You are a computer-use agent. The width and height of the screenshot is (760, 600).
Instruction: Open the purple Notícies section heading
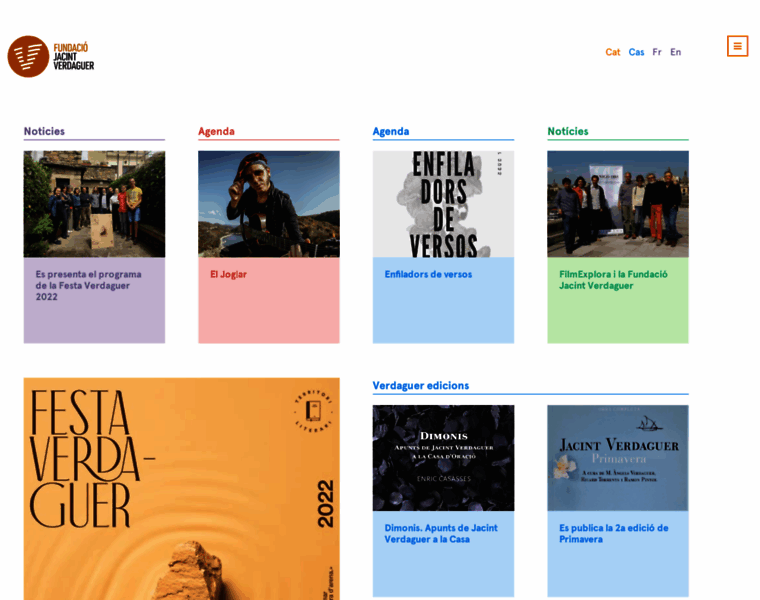[44, 131]
